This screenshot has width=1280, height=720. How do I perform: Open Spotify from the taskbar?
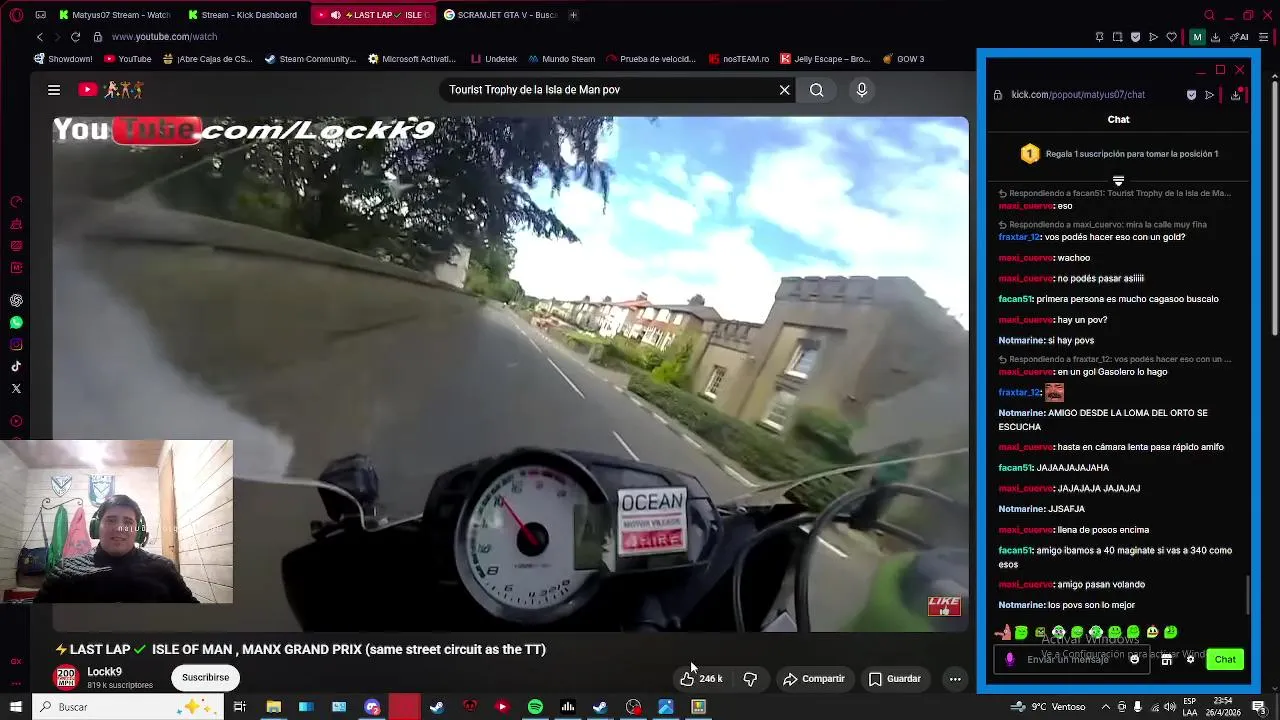click(x=535, y=707)
